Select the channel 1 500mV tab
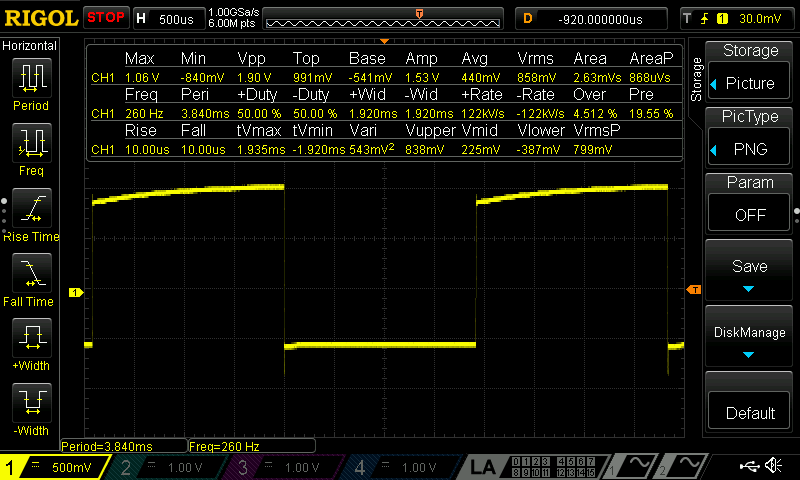The width and height of the screenshot is (800, 480). [x=55, y=467]
